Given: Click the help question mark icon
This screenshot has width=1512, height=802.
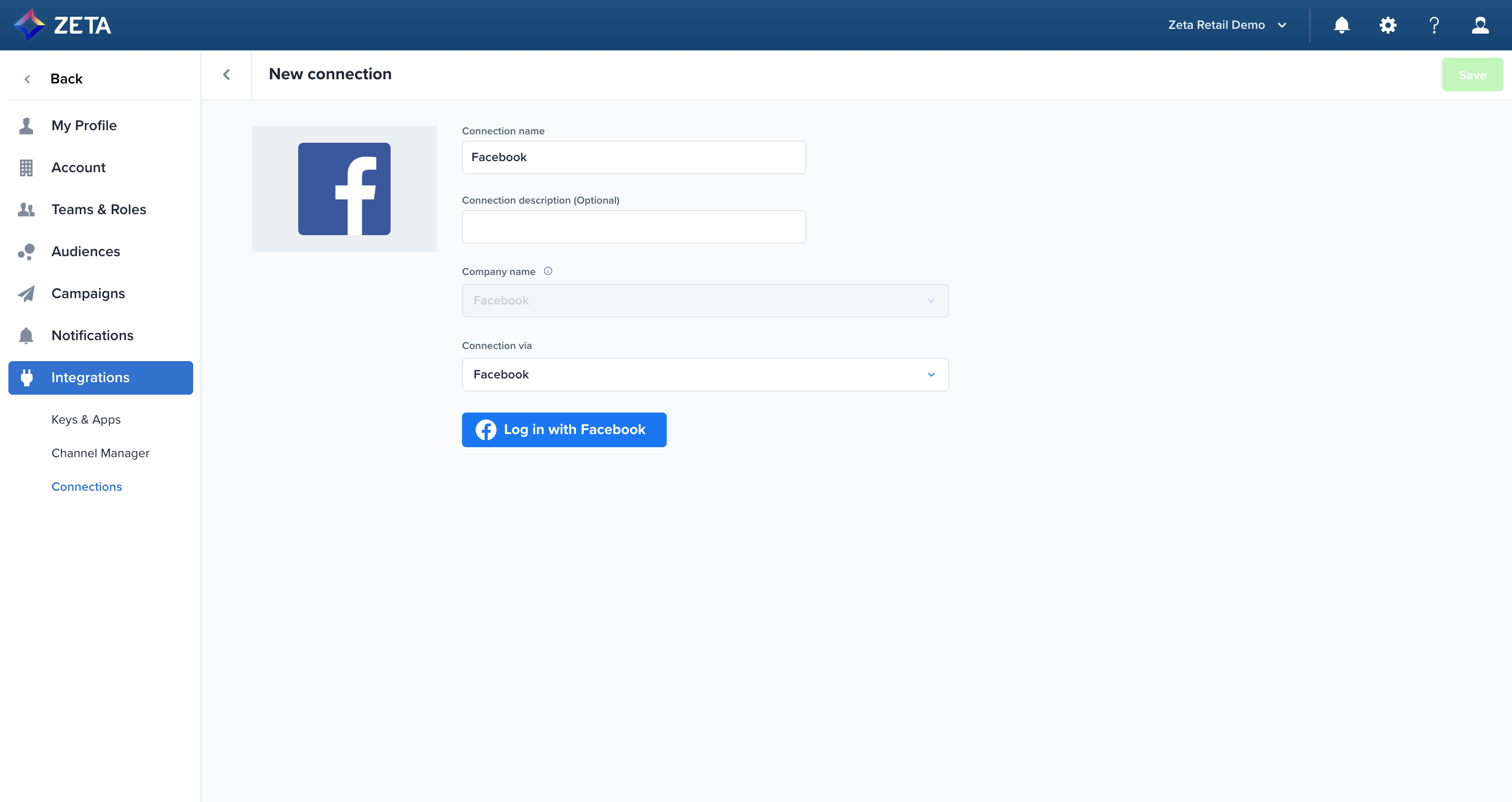Looking at the screenshot, I should click(1434, 25).
